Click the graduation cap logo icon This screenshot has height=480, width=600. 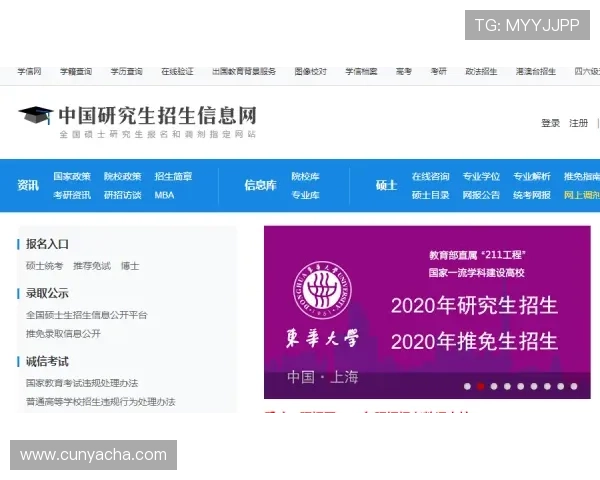click(x=36, y=115)
